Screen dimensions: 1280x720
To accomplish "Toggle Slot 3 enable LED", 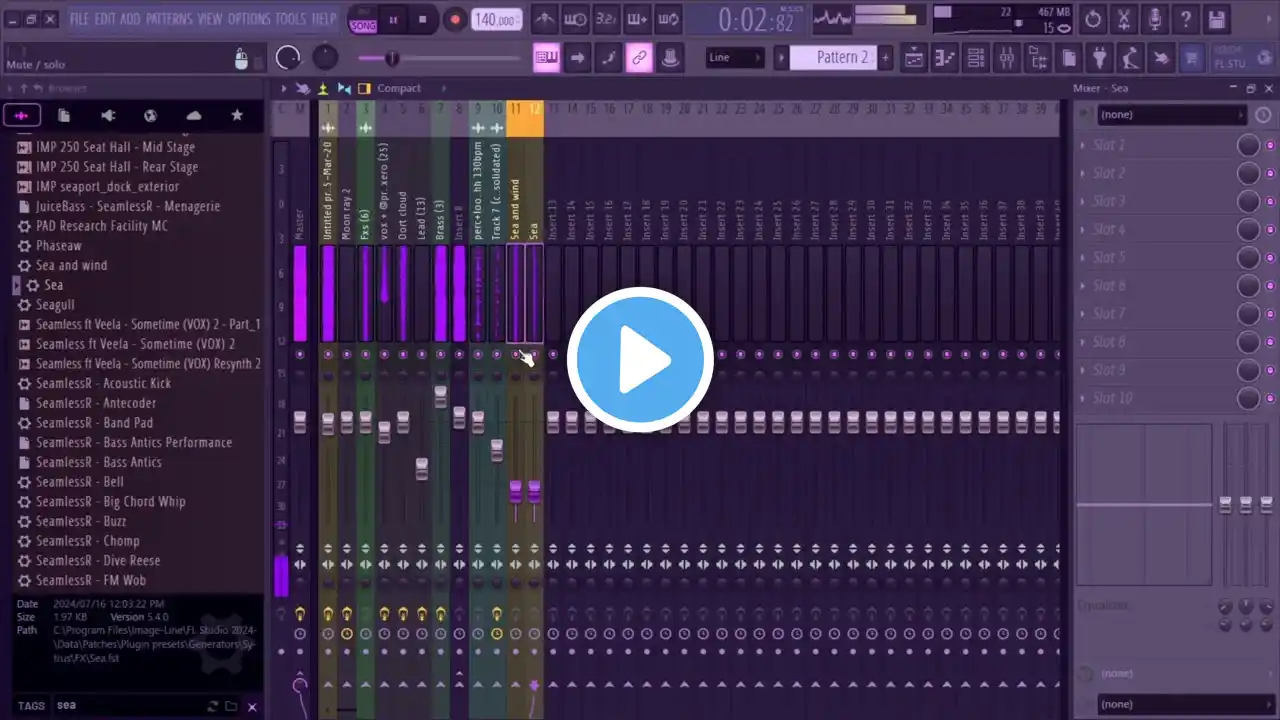I will [x=1270, y=202].
